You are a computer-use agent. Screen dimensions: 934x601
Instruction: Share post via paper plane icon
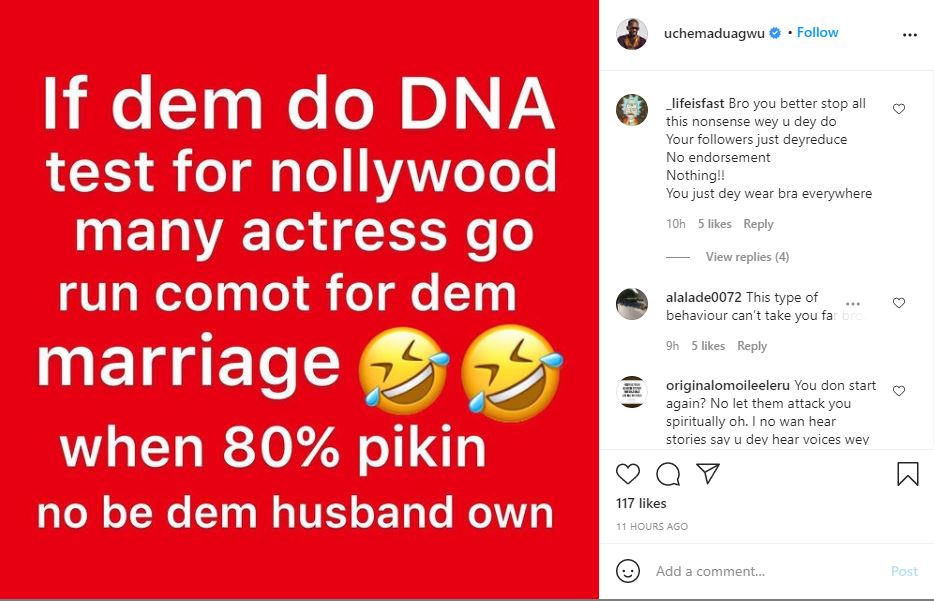[708, 474]
